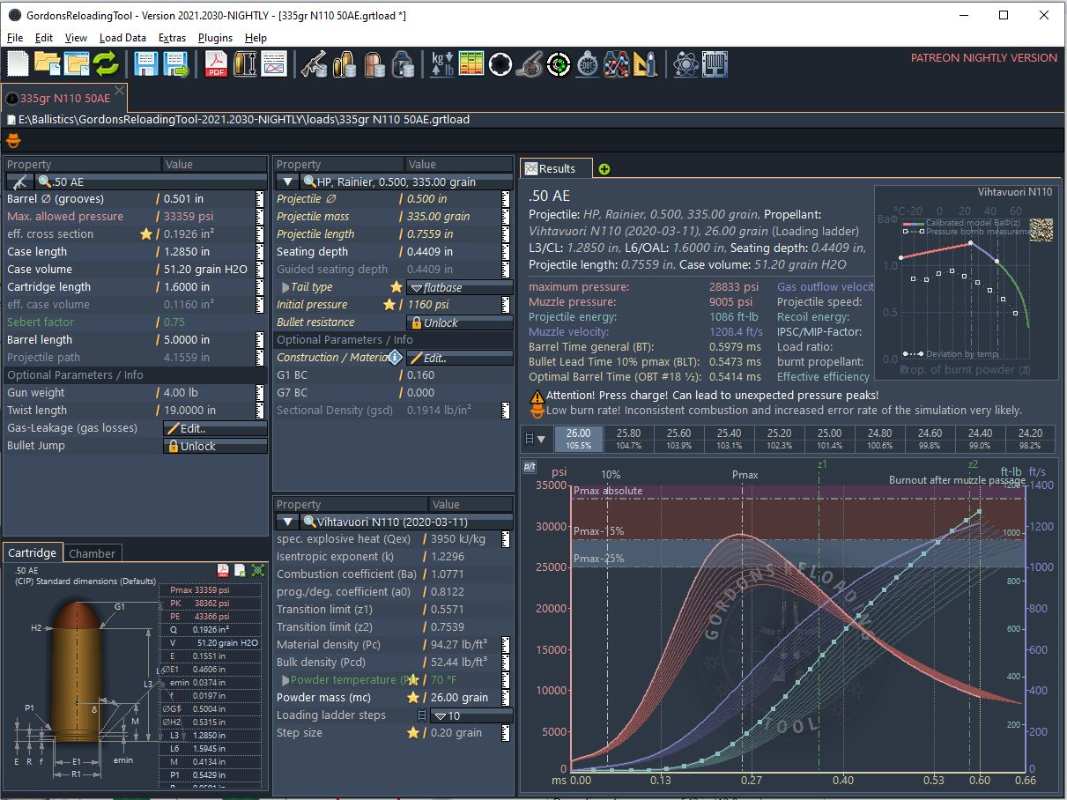Viewport: 1067px width, 800px height.
Task: Select the 24.20 ladder step cell
Action: (x=1030, y=439)
